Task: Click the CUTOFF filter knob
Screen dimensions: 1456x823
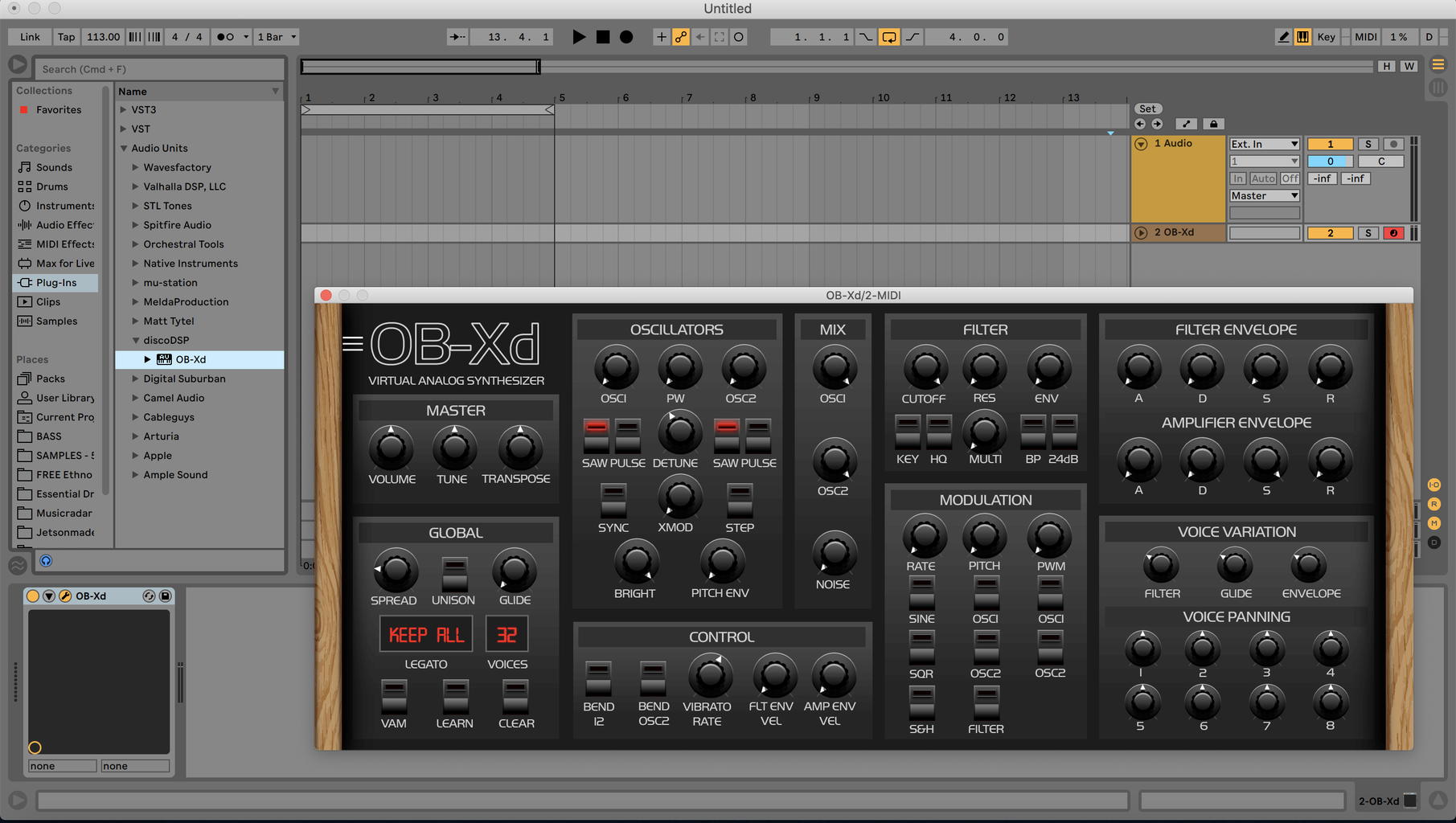Action: click(925, 369)
